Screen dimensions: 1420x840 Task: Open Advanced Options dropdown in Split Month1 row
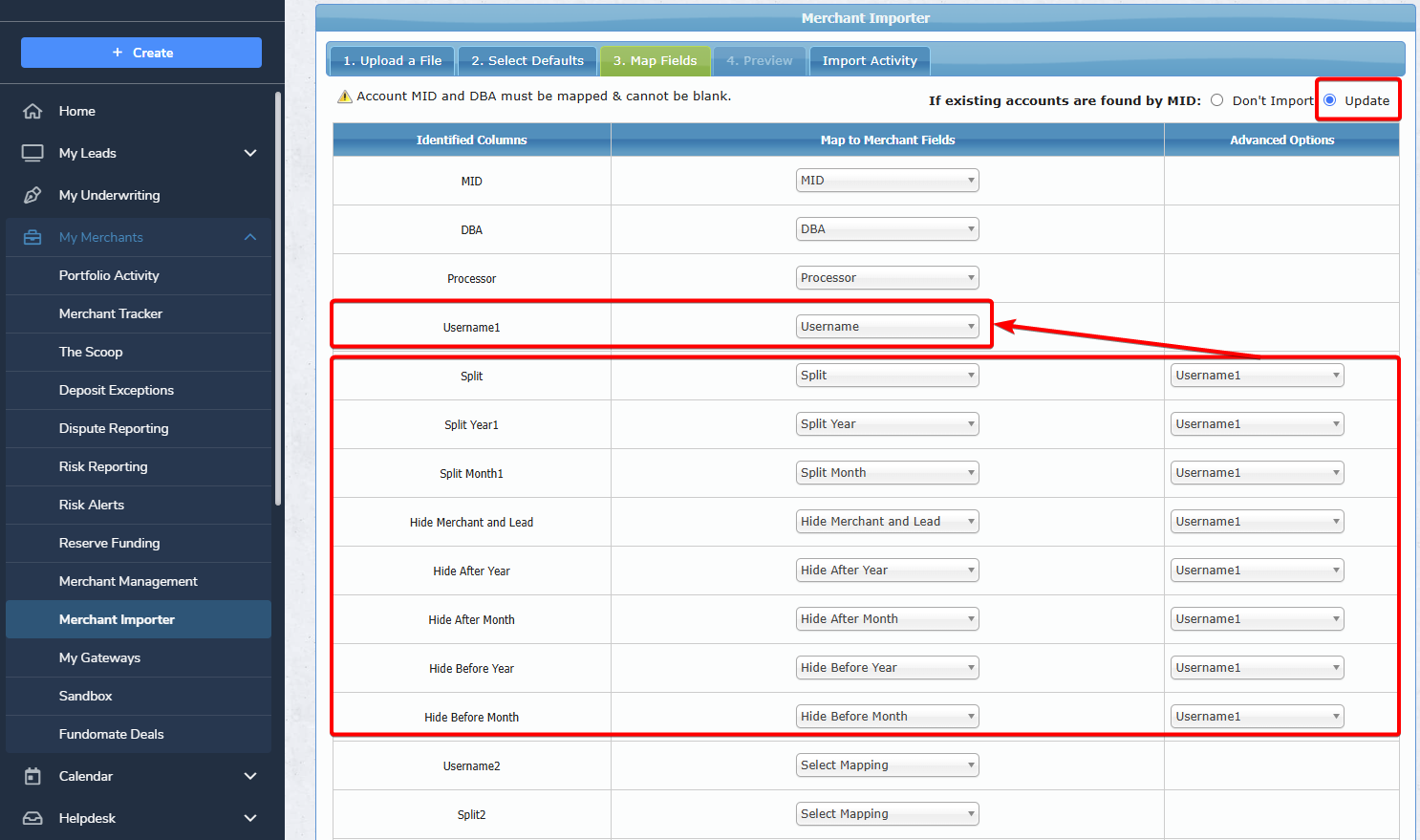tap(1258, 473)
